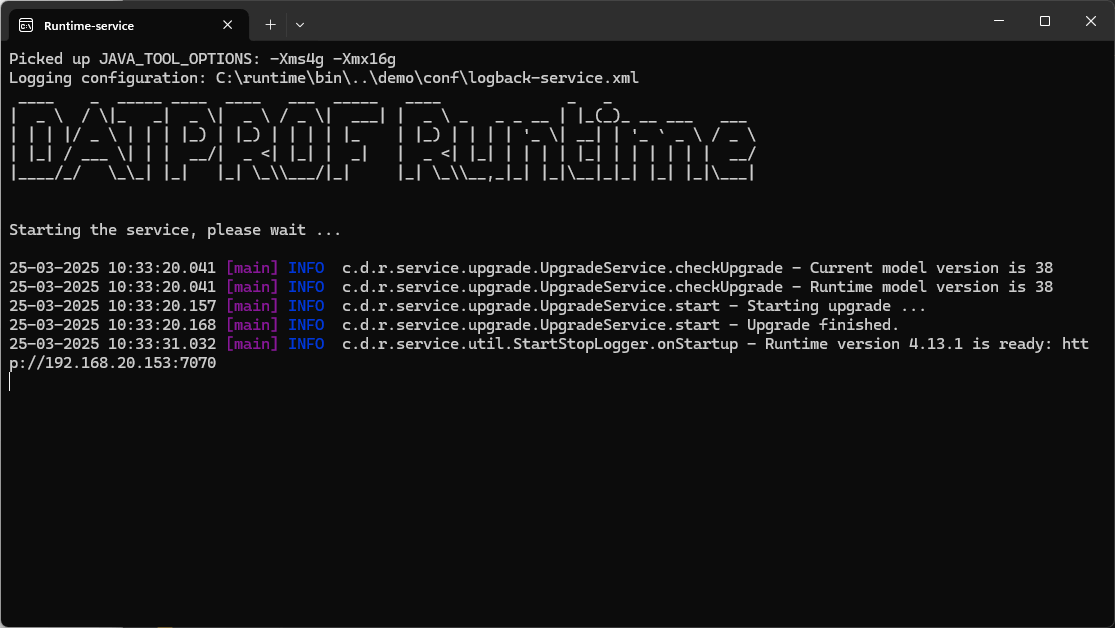Click the empty terminal area below the output
Image resolution: width=1115 pixels, height=628 pixels.
[x=550, y=500]
